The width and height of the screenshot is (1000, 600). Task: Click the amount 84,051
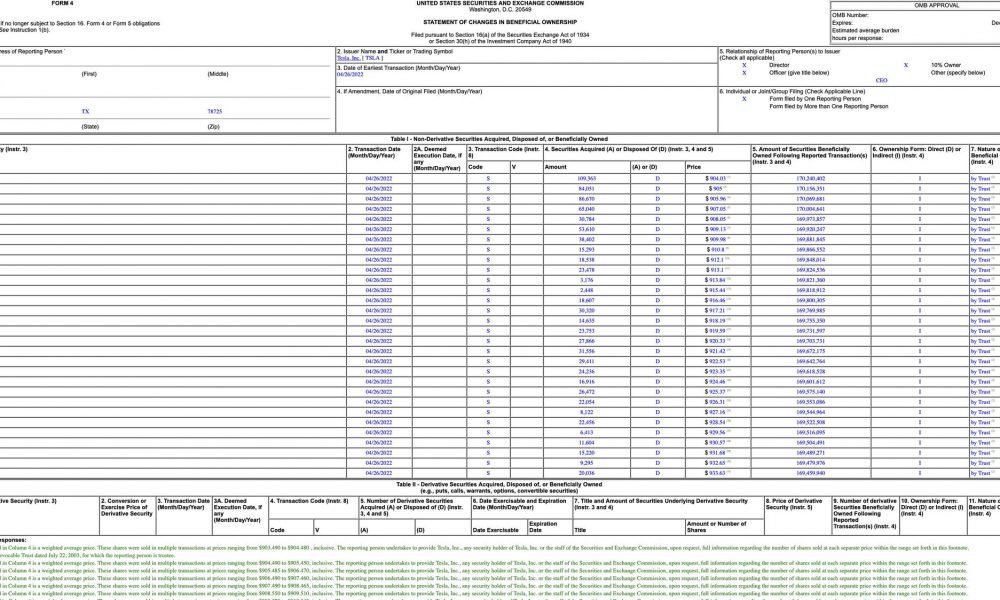pyautogui.click(x=586, y=189)
